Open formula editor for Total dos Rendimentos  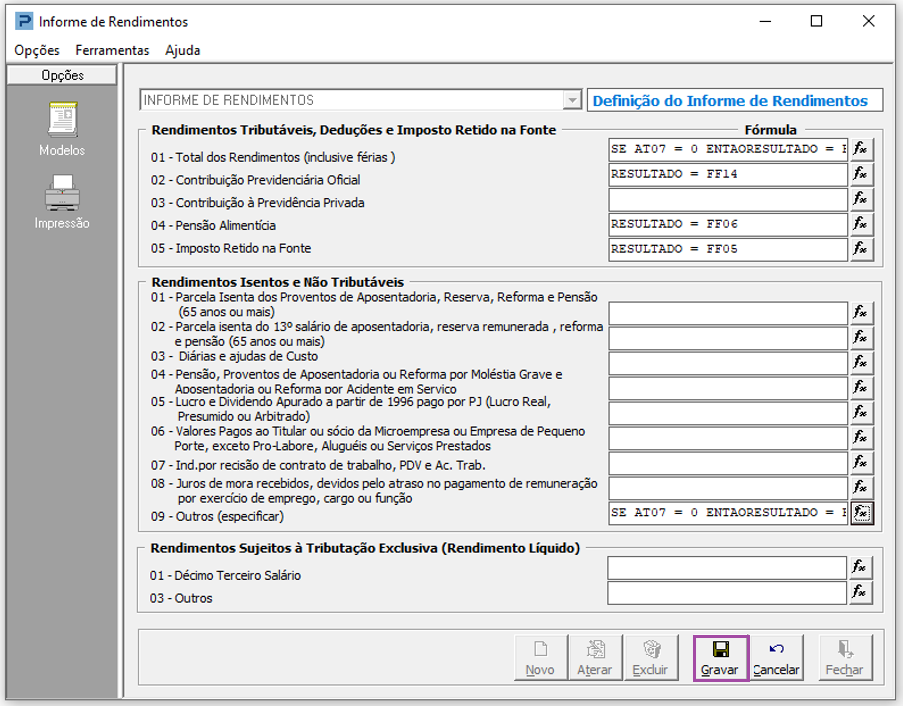862,149
